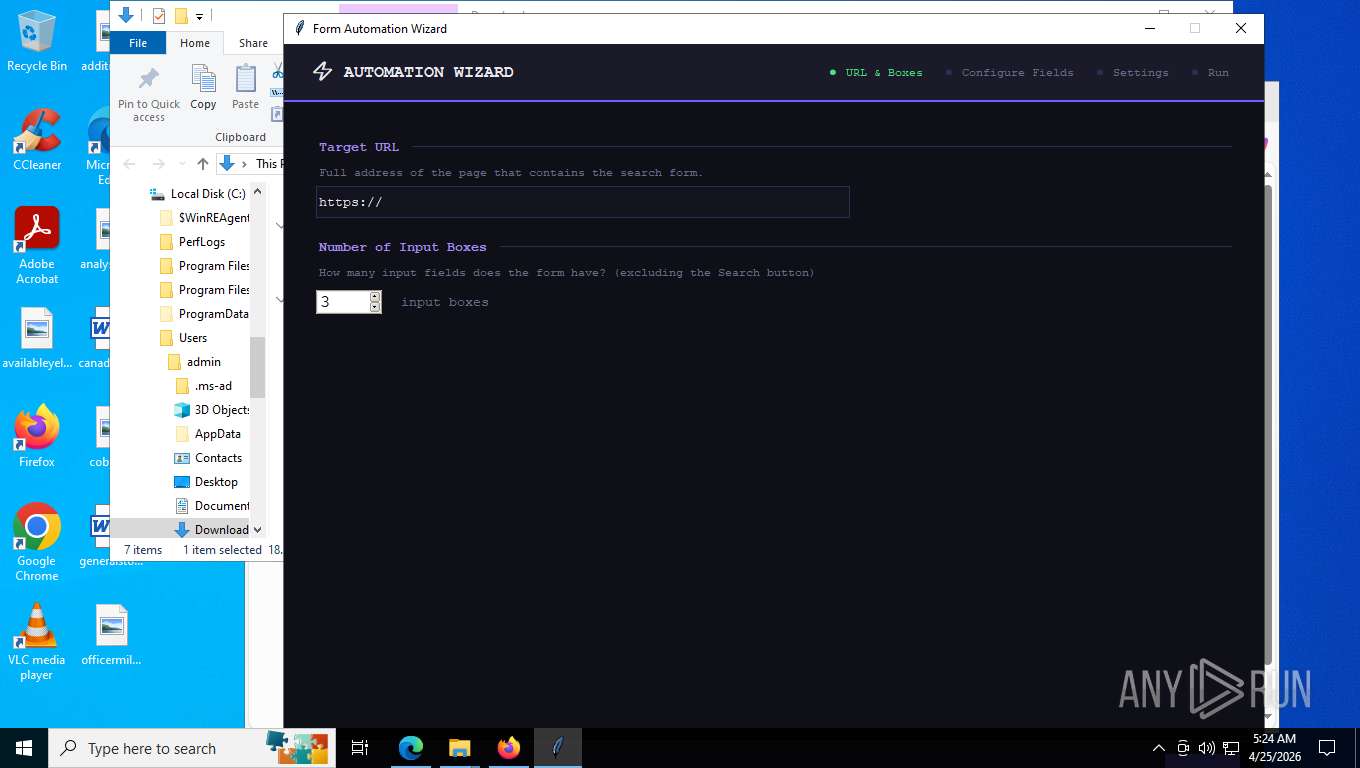Open the Recycle Bin desktop icon

coord(37,42)
